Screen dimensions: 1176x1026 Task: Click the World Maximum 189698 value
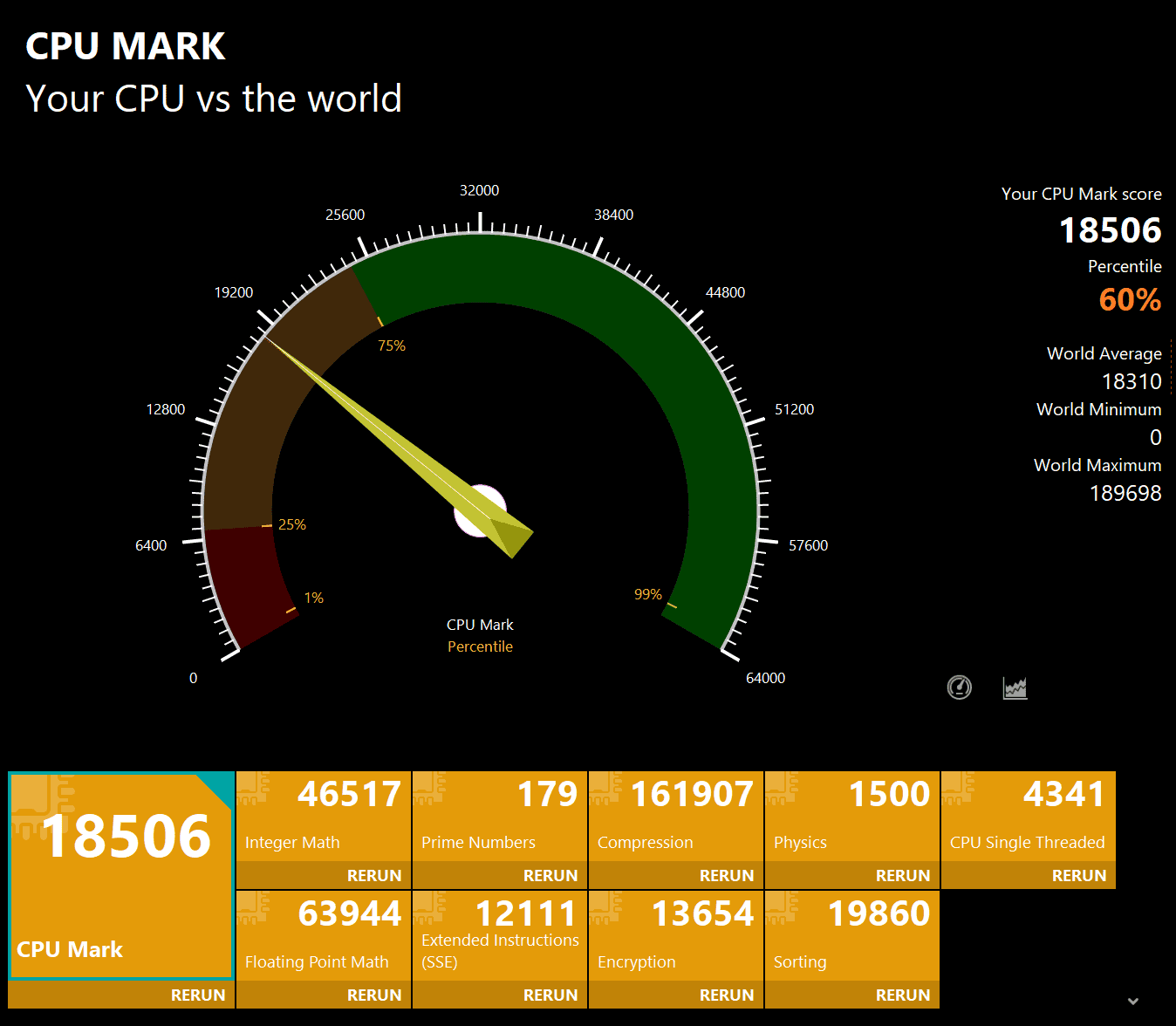(1125, 493)
